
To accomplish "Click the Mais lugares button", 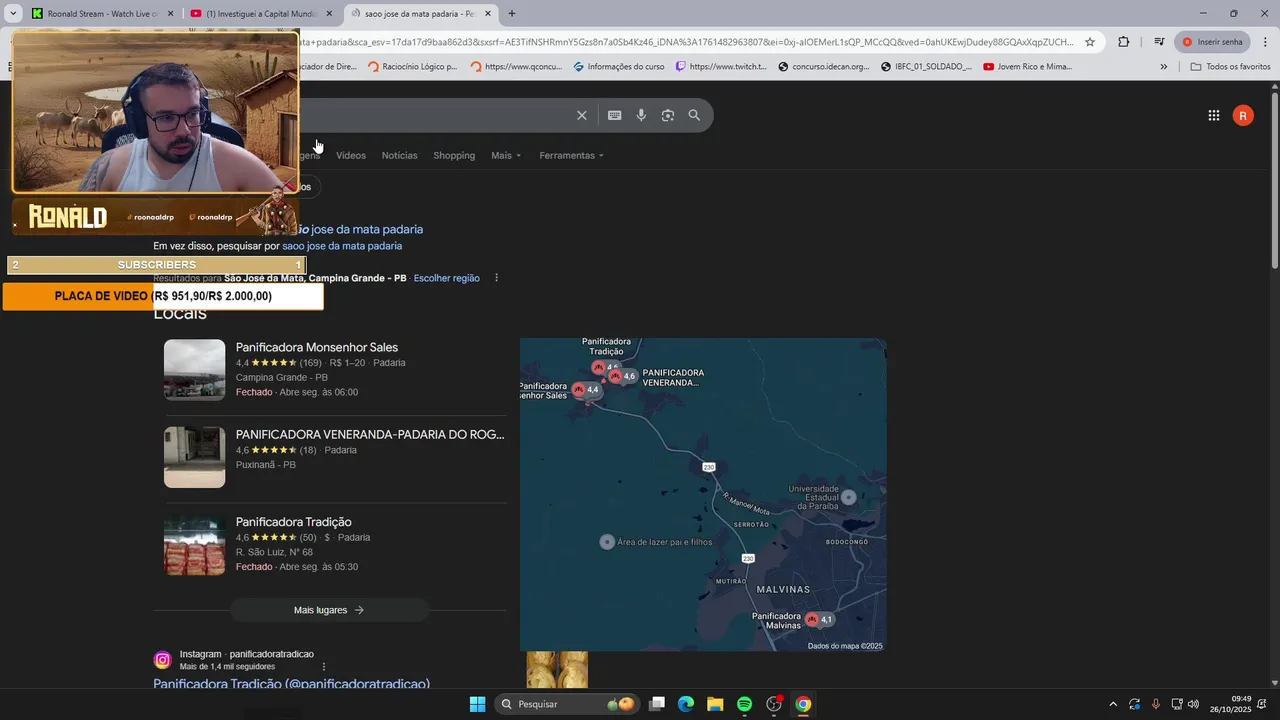I will pos(329,610).
